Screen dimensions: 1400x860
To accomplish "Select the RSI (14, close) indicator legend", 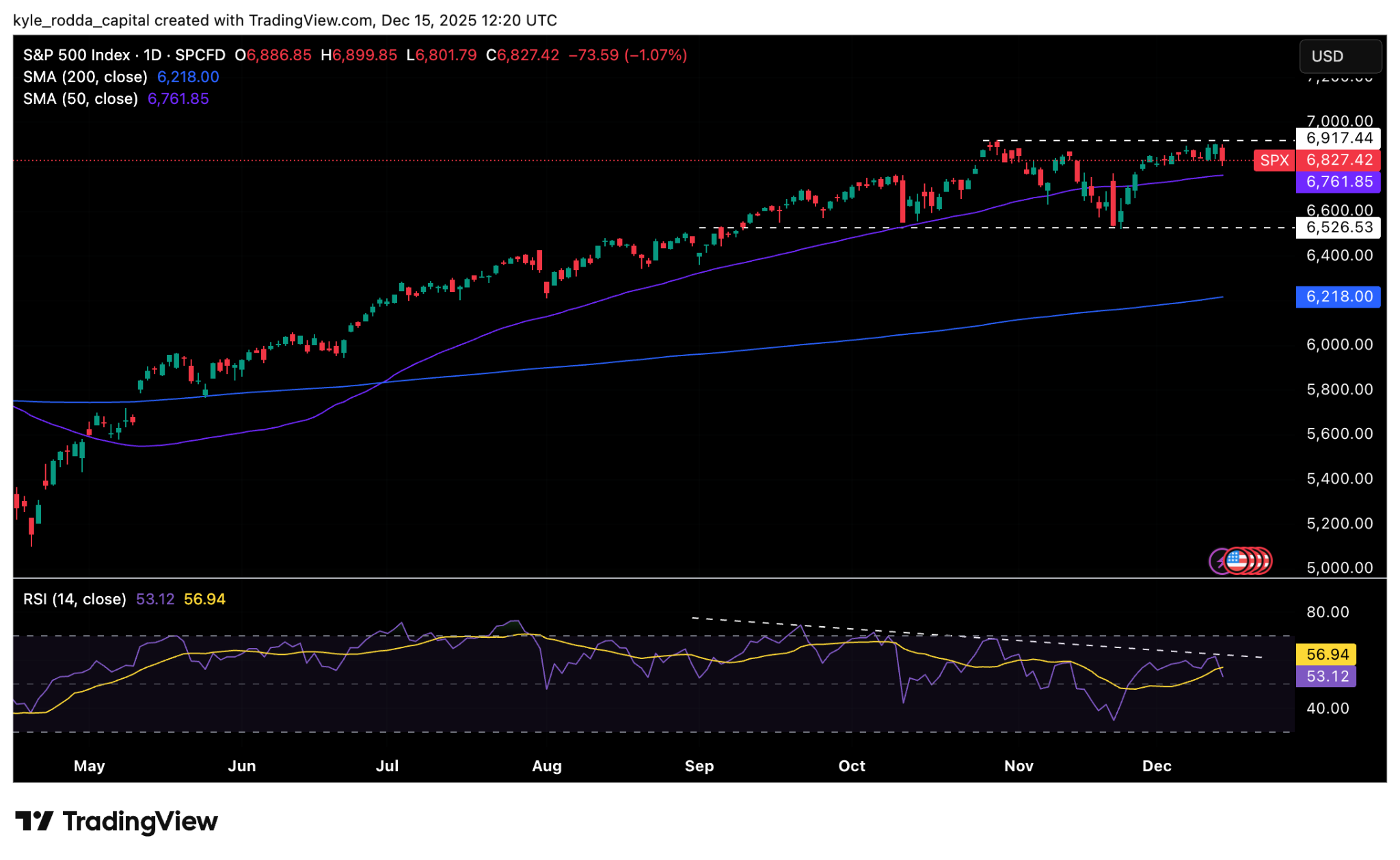I will pyautogui.click(x=75, y=599).
